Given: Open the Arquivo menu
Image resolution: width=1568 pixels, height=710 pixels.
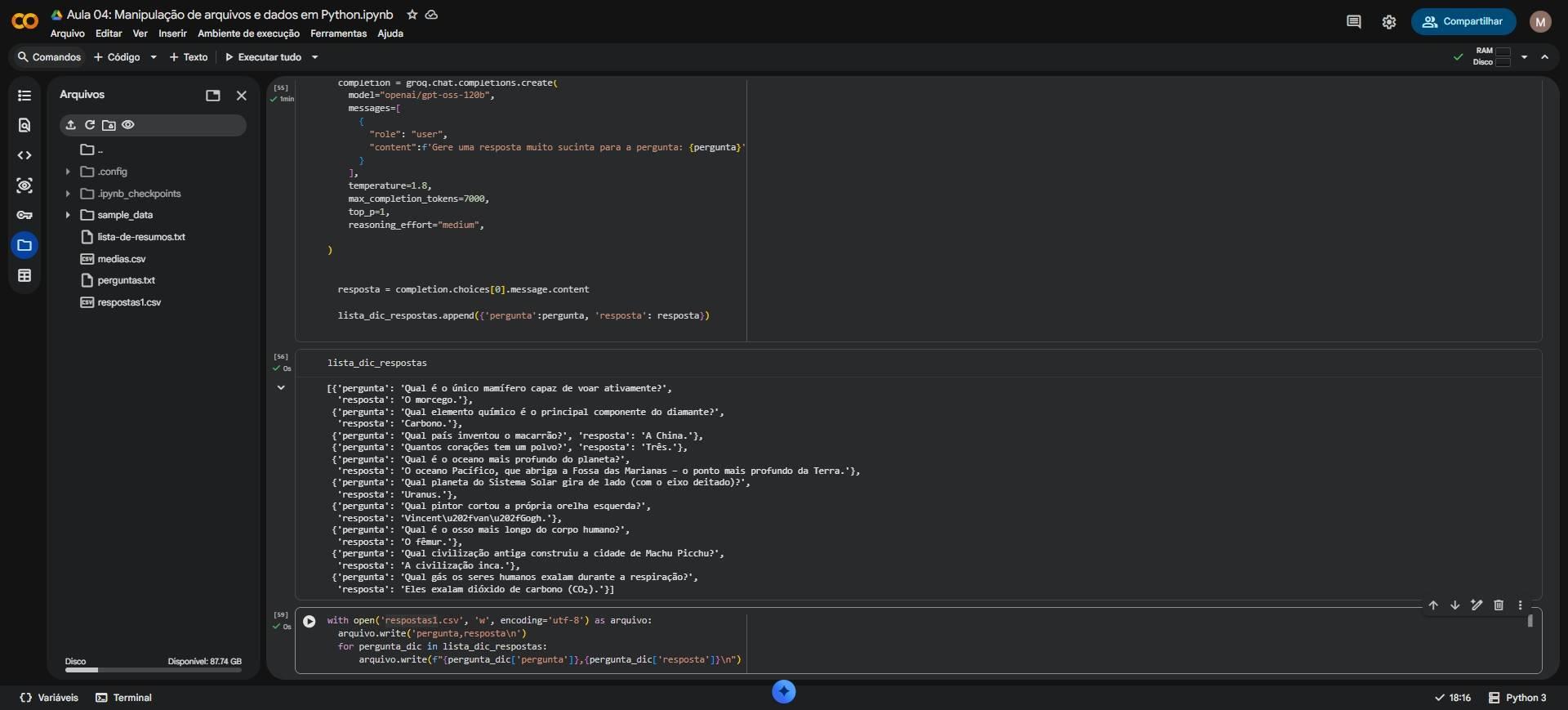Looking at the screenshot, I should click(68, 33).
